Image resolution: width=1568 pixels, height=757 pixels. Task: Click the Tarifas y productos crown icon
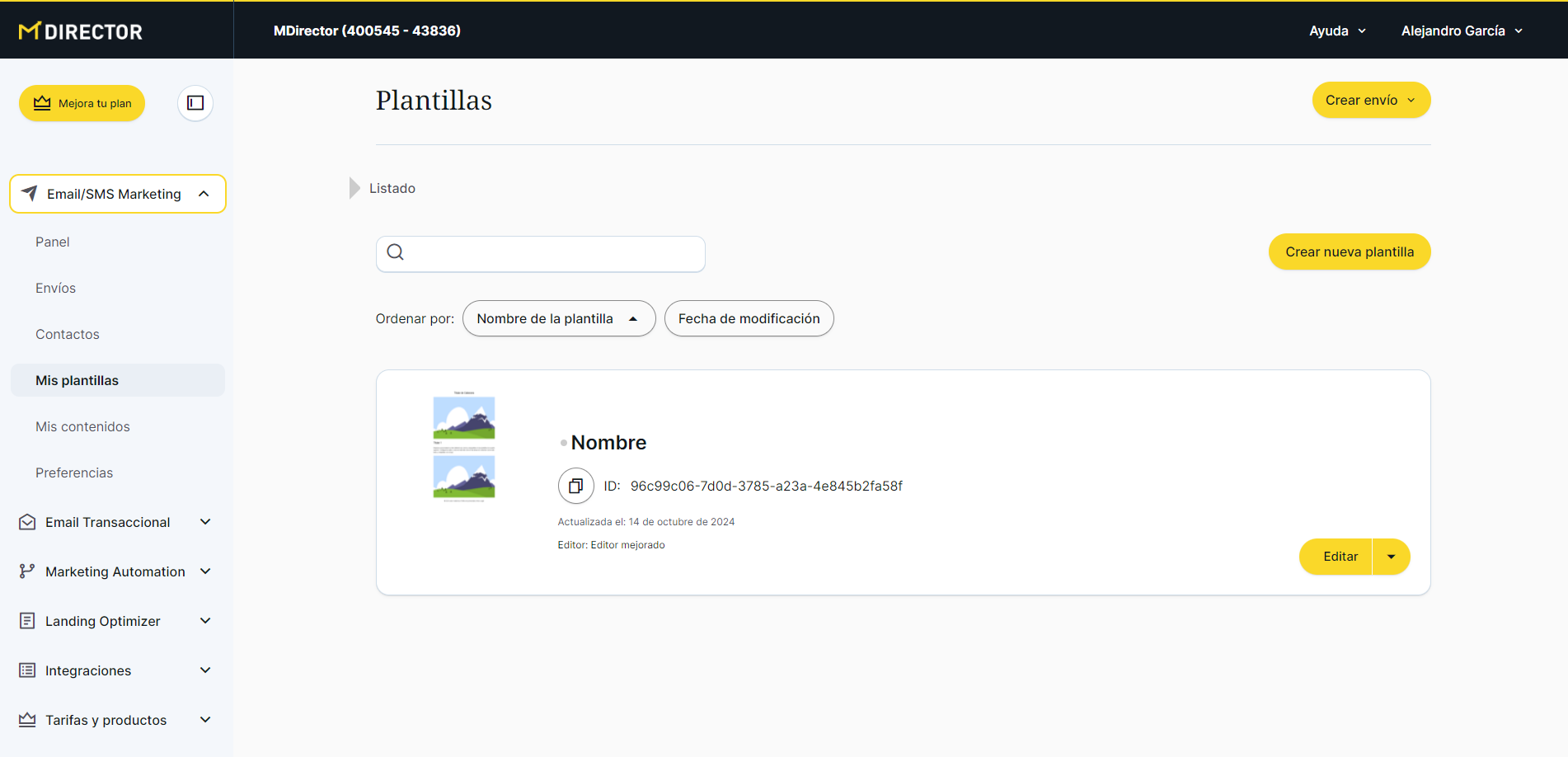point(27,720)
